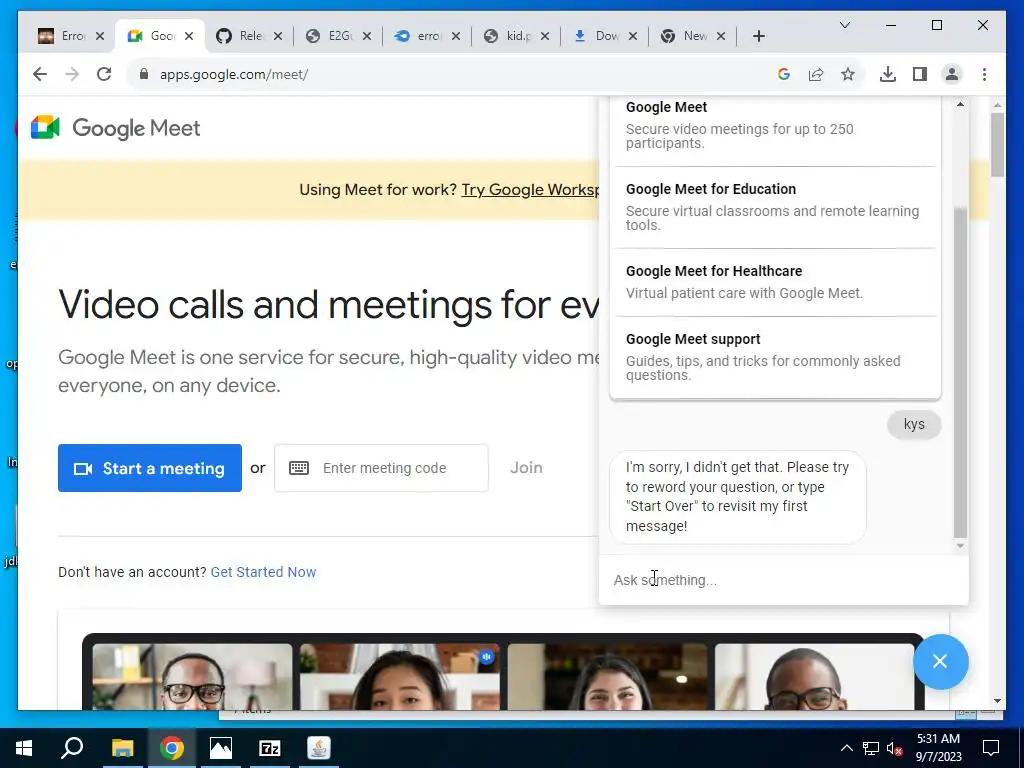
Task: Click the browser forward arrow
Action: [72, 74]
